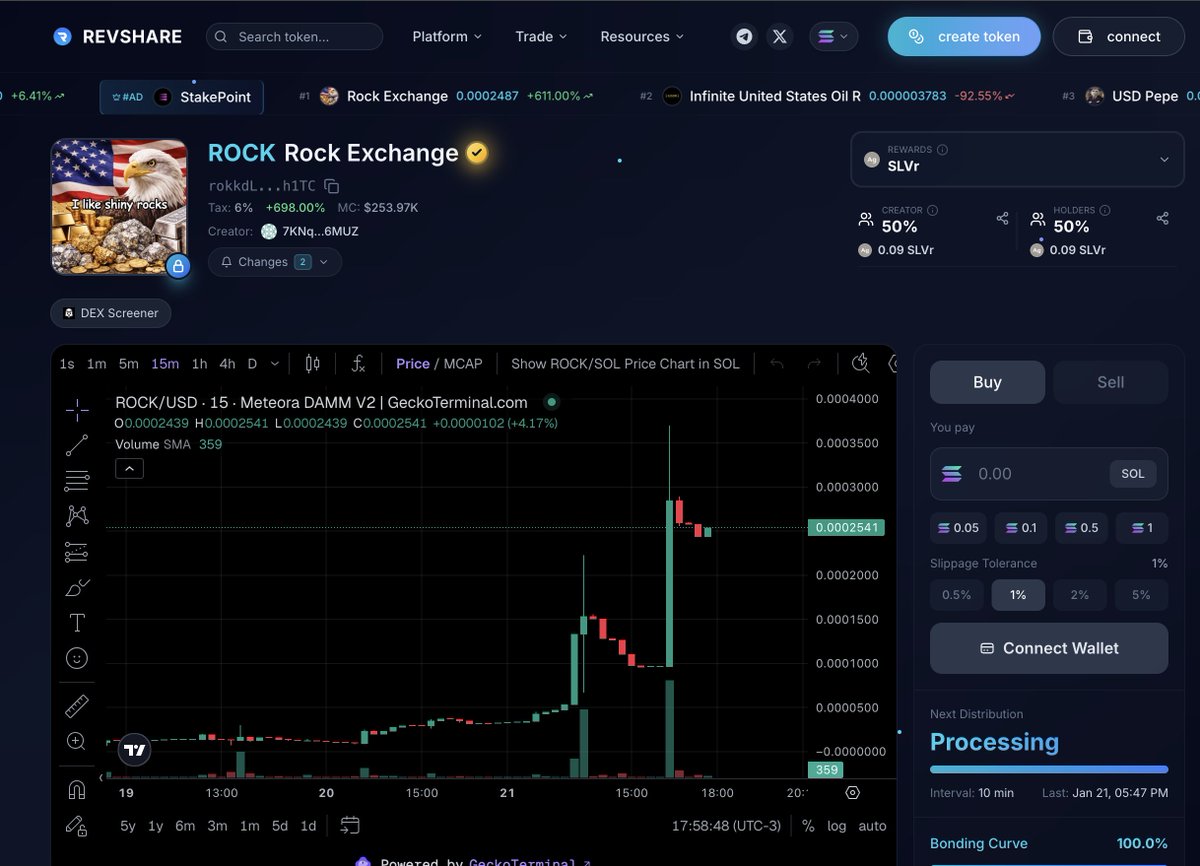Select 0.5% slippage tolerance
This screenshot has height=866, width=1200.
pos(957,595)
